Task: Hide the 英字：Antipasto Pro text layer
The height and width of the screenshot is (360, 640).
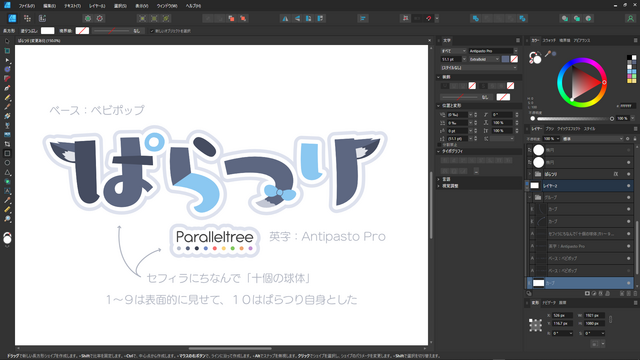Action: click(x=629, y=246)
